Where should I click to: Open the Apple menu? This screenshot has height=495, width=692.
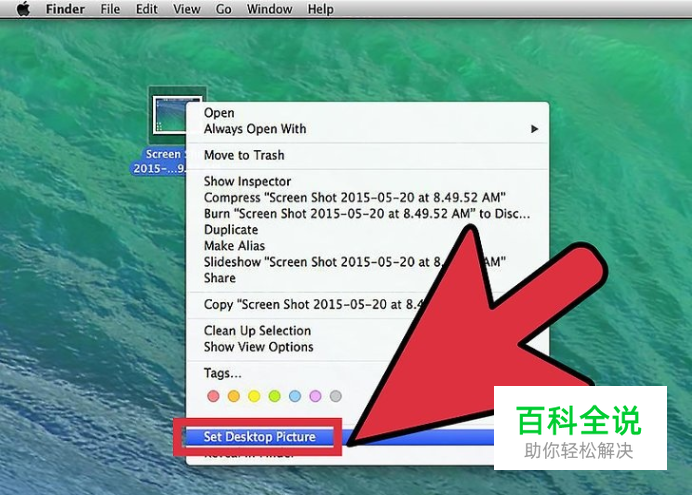(x=23, y=9)
